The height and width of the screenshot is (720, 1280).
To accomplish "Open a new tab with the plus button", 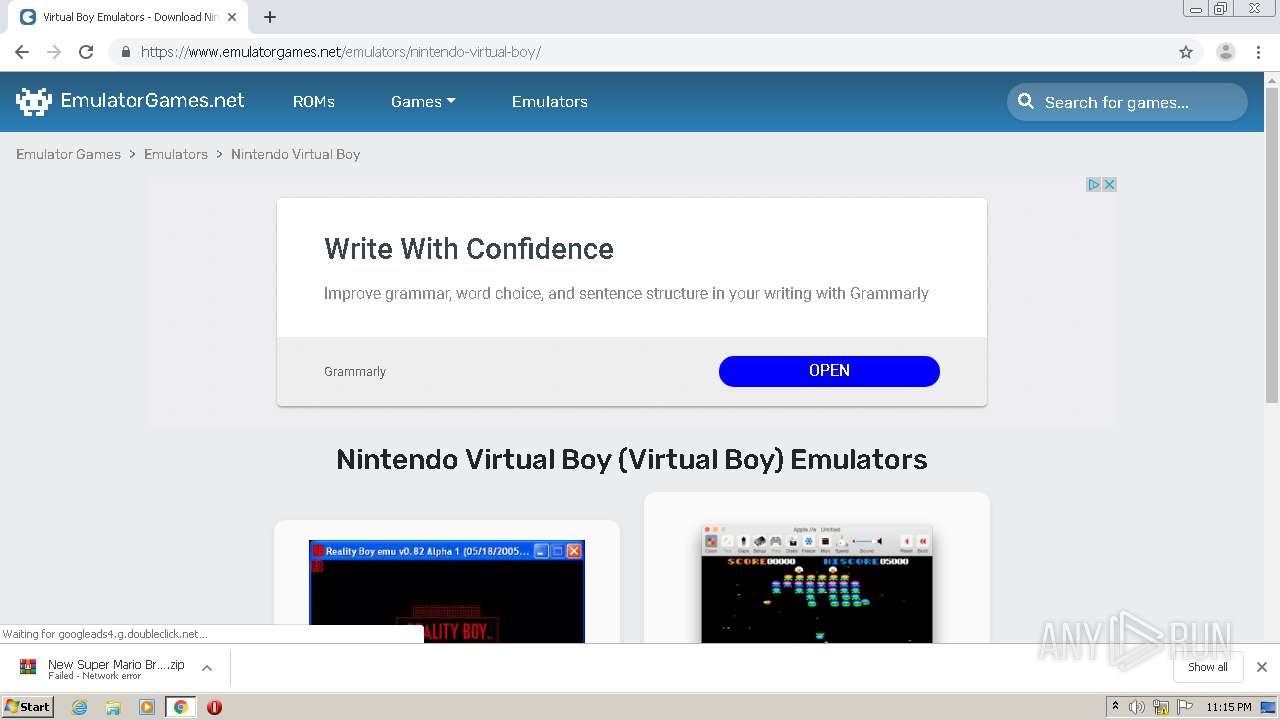I will (x=270, y=17).
